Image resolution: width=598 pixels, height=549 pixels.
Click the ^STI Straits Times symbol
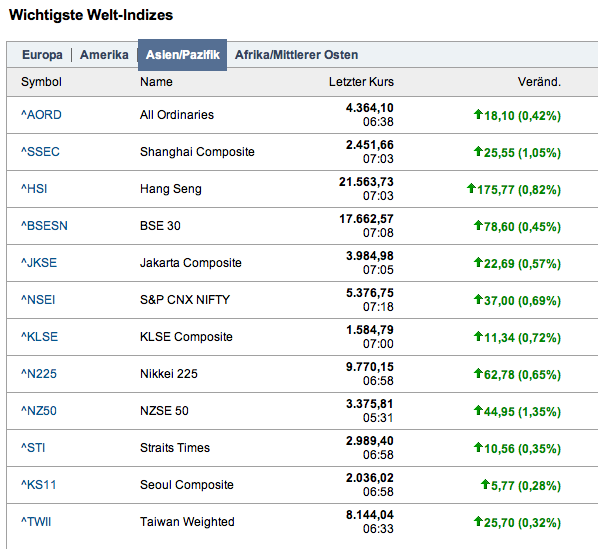pyautogui.click(x=33, y=448)
